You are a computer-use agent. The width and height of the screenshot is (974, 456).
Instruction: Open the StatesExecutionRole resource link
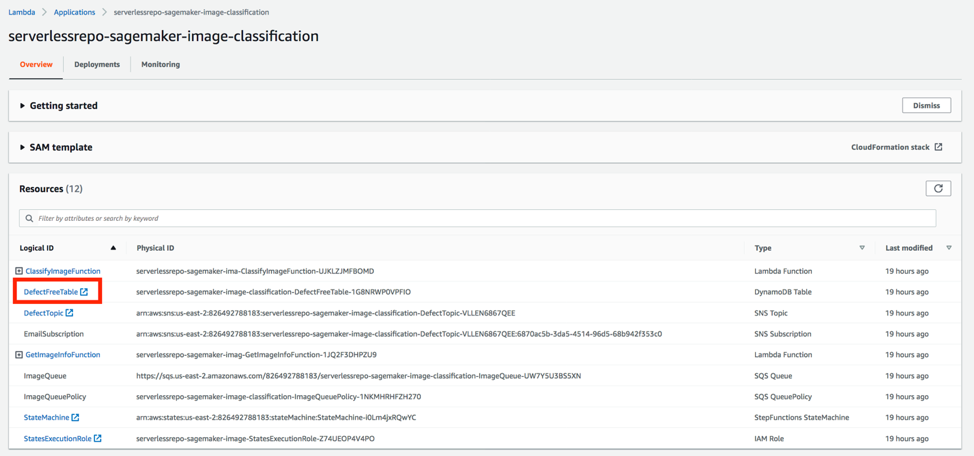(x=58, y=439)
